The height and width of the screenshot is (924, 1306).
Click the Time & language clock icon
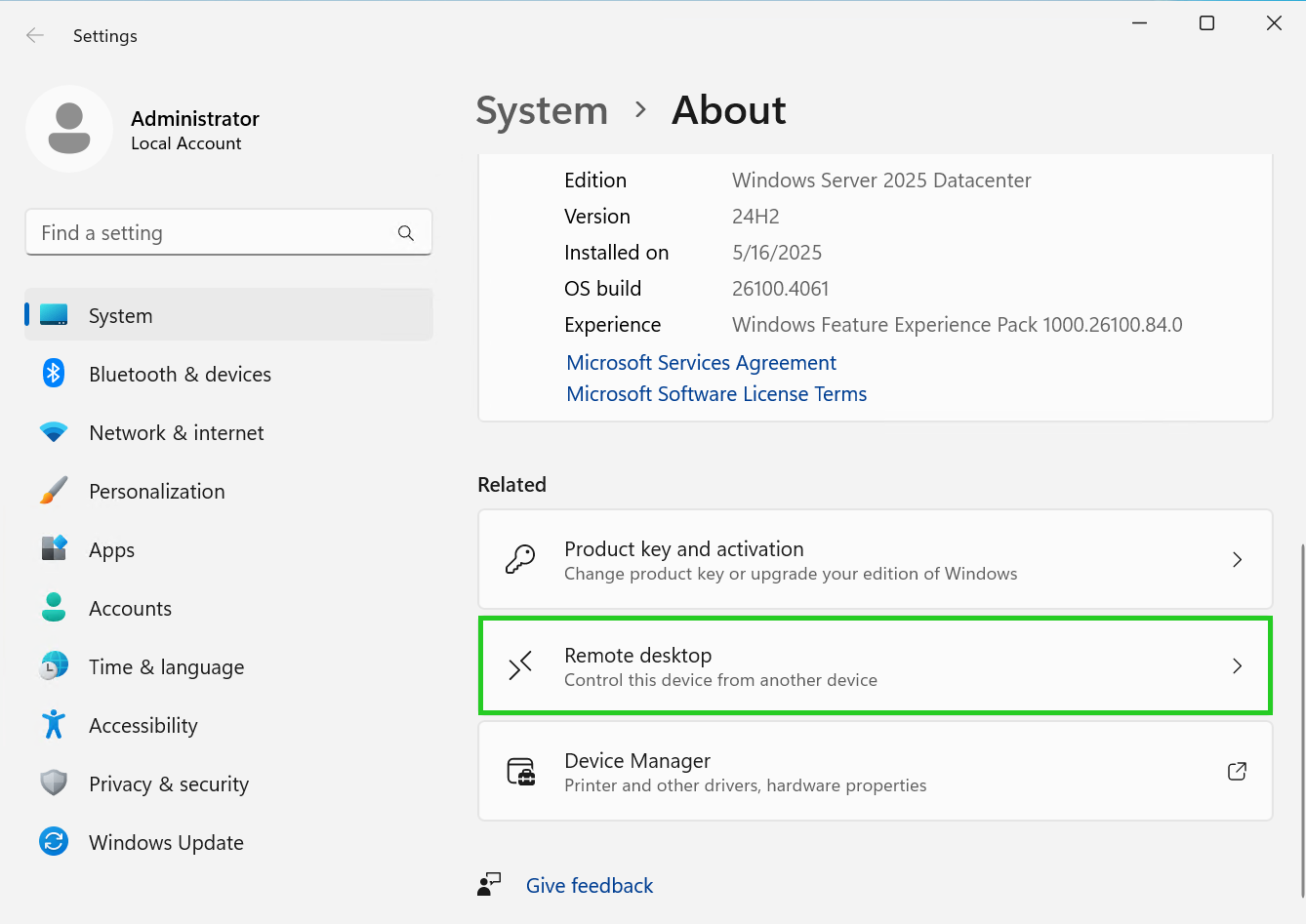[54, 666]
